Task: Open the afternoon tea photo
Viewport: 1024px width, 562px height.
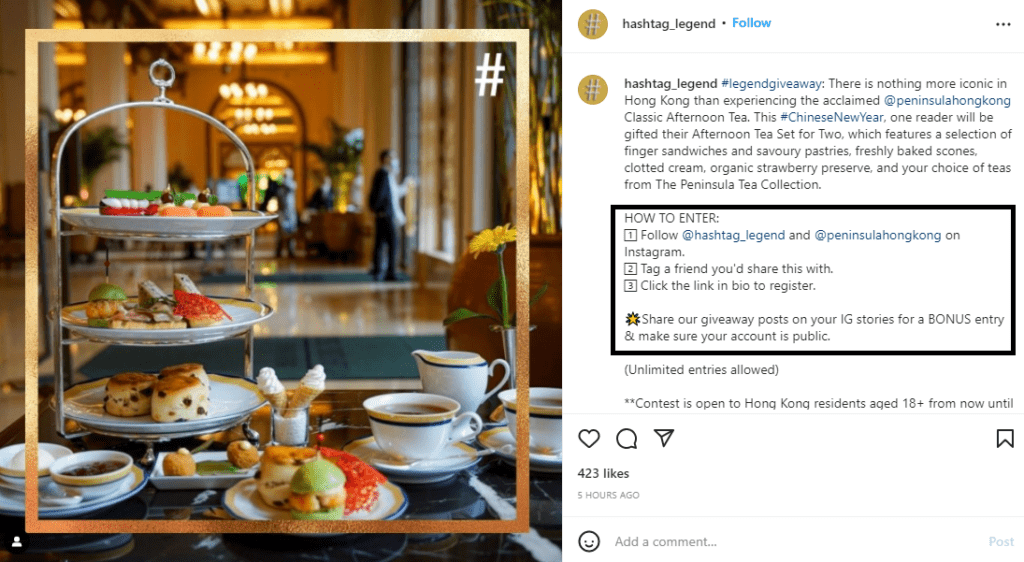Action: point(281,281)
